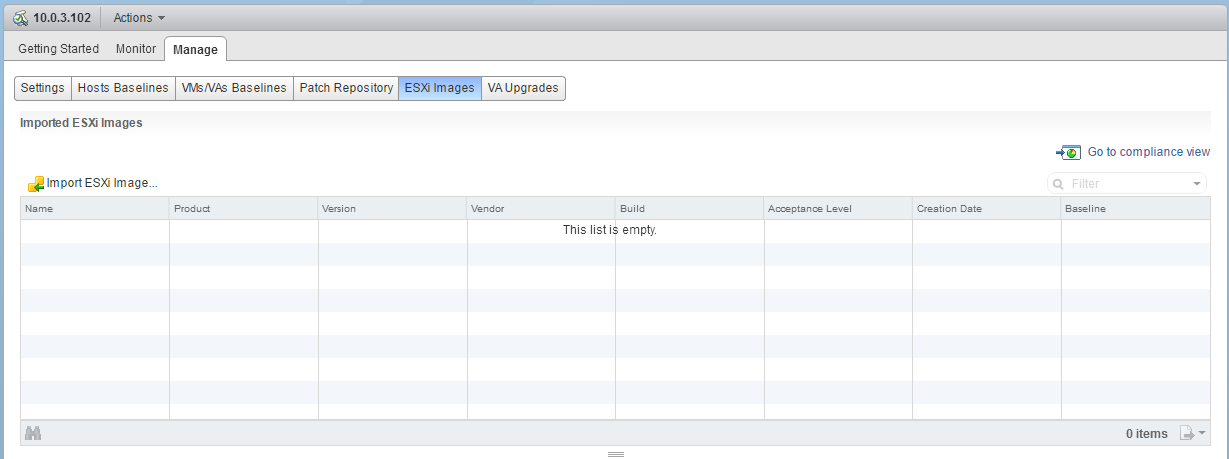
Task: Sort by the Creation Date column header
Action: (x=987, y=208)
